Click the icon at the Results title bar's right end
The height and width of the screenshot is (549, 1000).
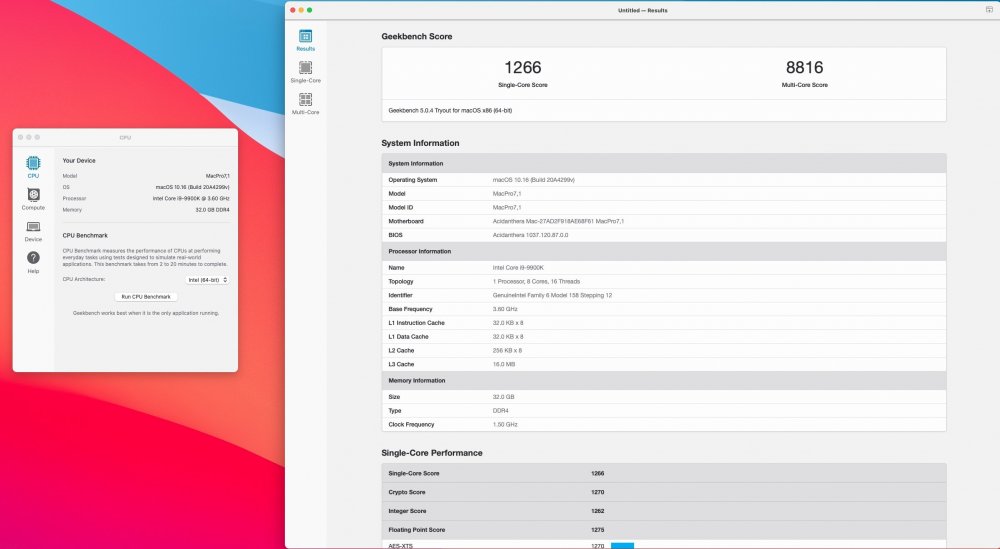click(989, 10)
